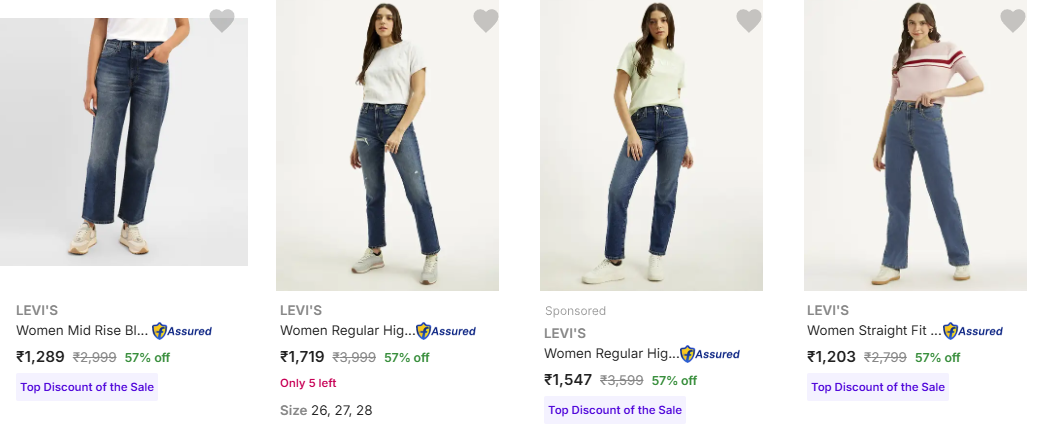Click Women Straight Fit product title

[x=873, y=331]
